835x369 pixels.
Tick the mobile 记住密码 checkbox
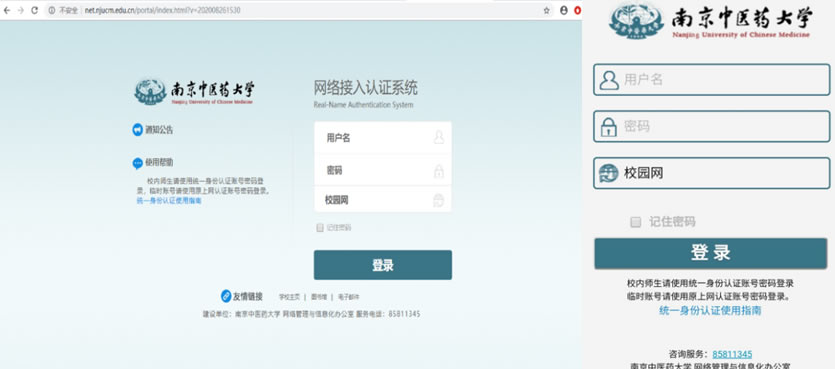pyautogui.click(x=635, y=222)
